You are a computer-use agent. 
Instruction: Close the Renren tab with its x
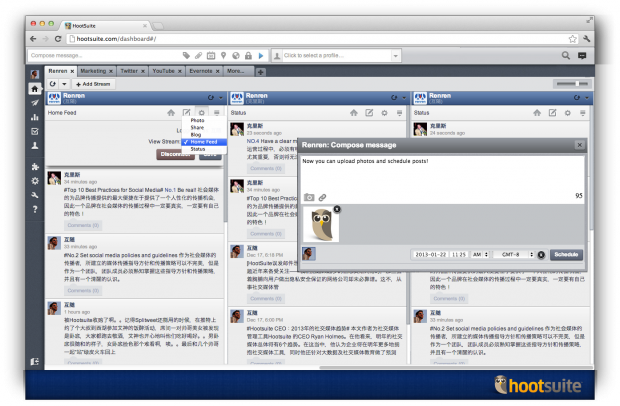pyautogui.click(x=72, y=72)
